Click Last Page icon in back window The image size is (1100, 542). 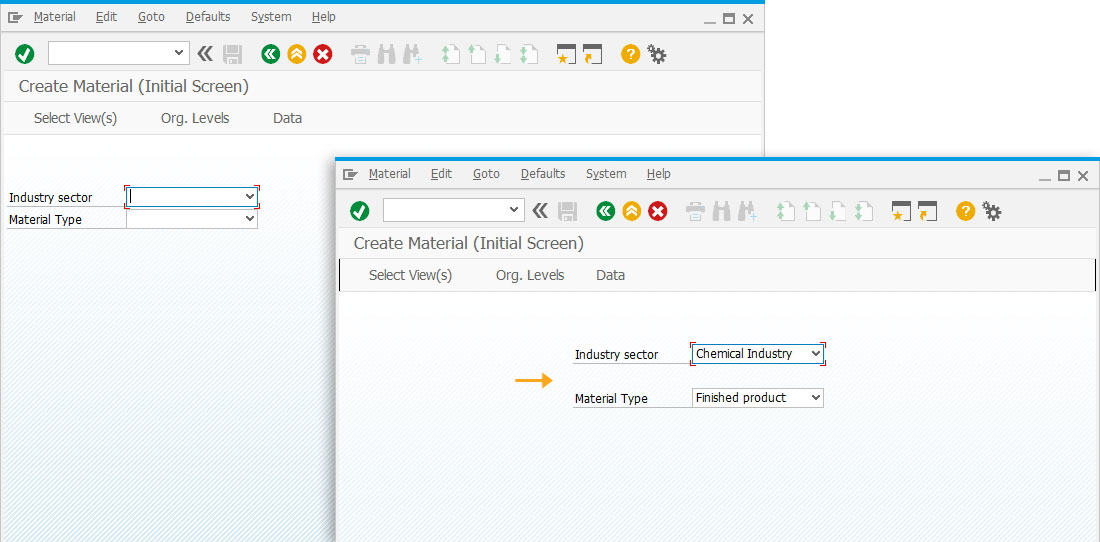[x=529, y=55]
